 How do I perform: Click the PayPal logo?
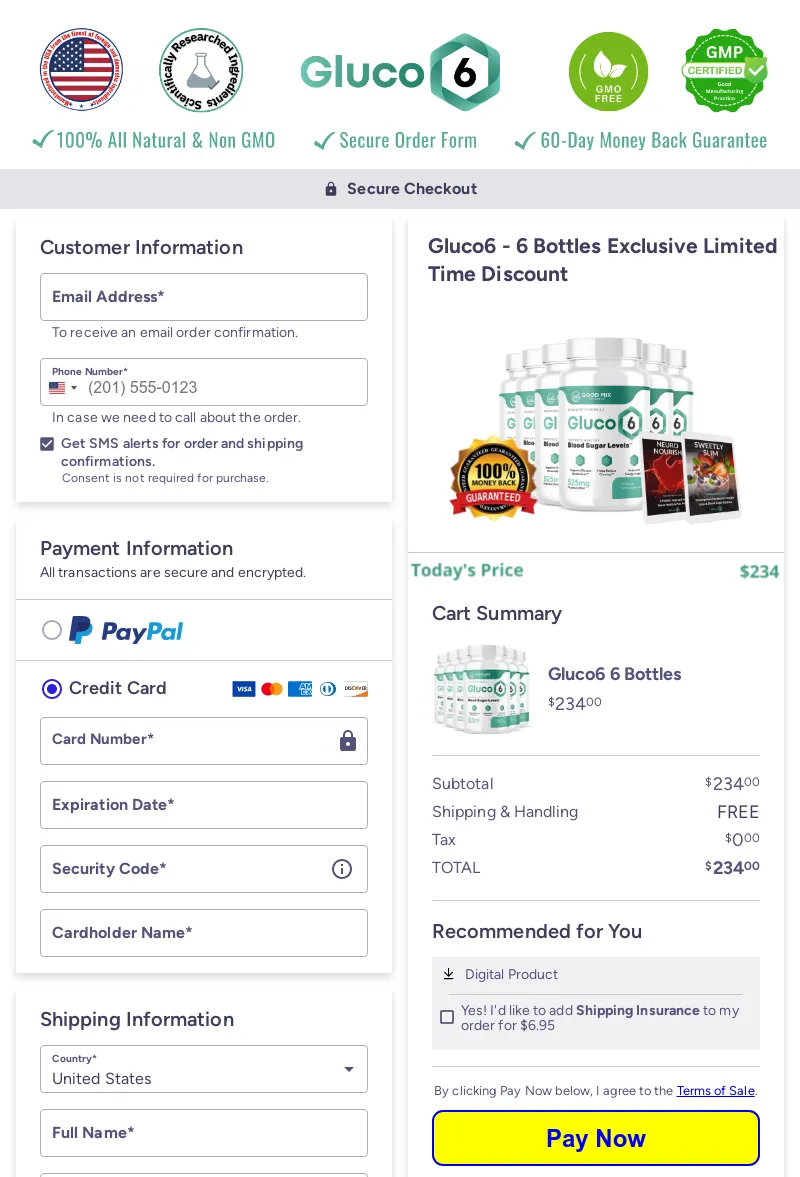tap(125, 630)
